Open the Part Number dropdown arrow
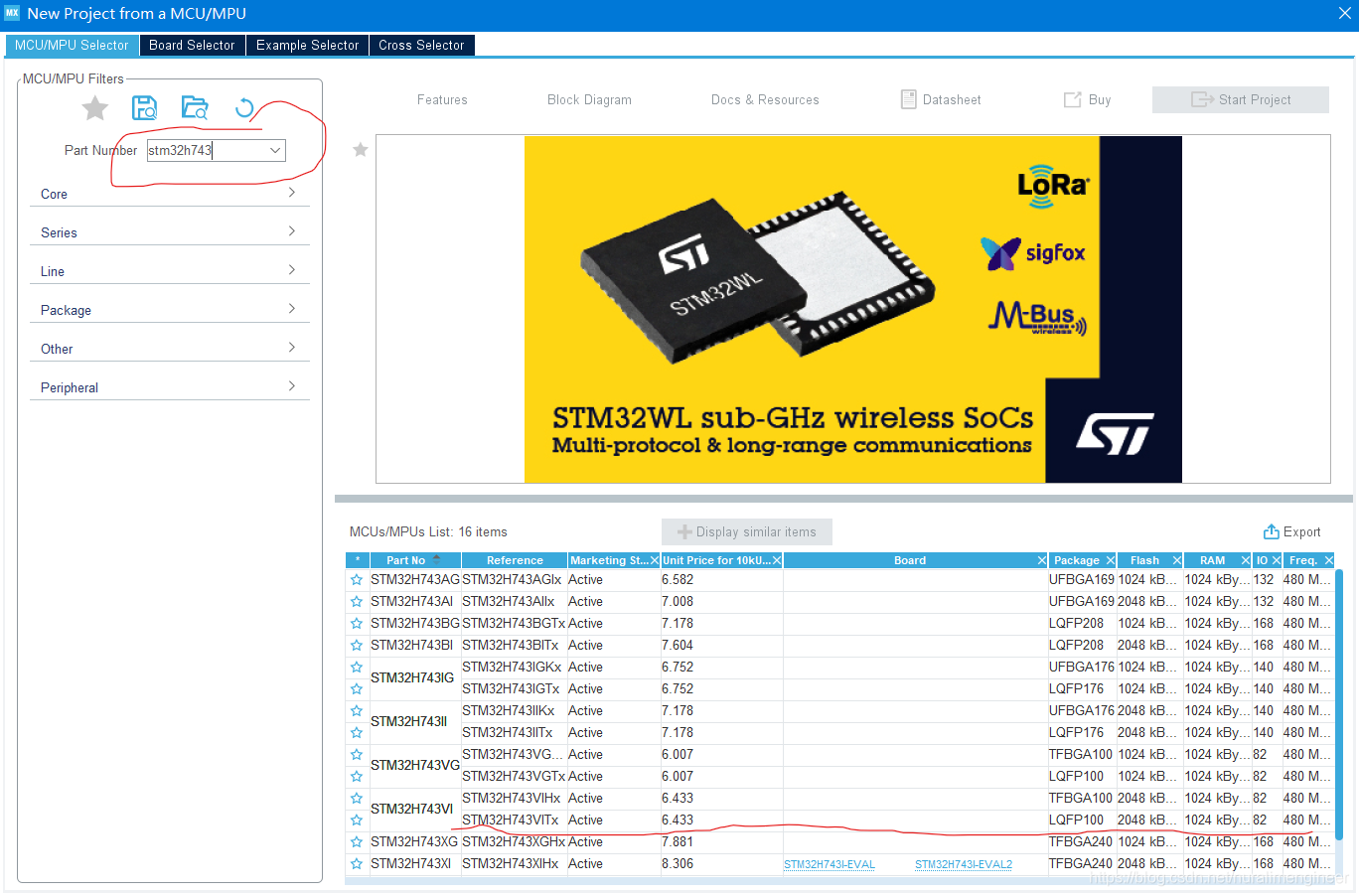 tap(275, 150)
